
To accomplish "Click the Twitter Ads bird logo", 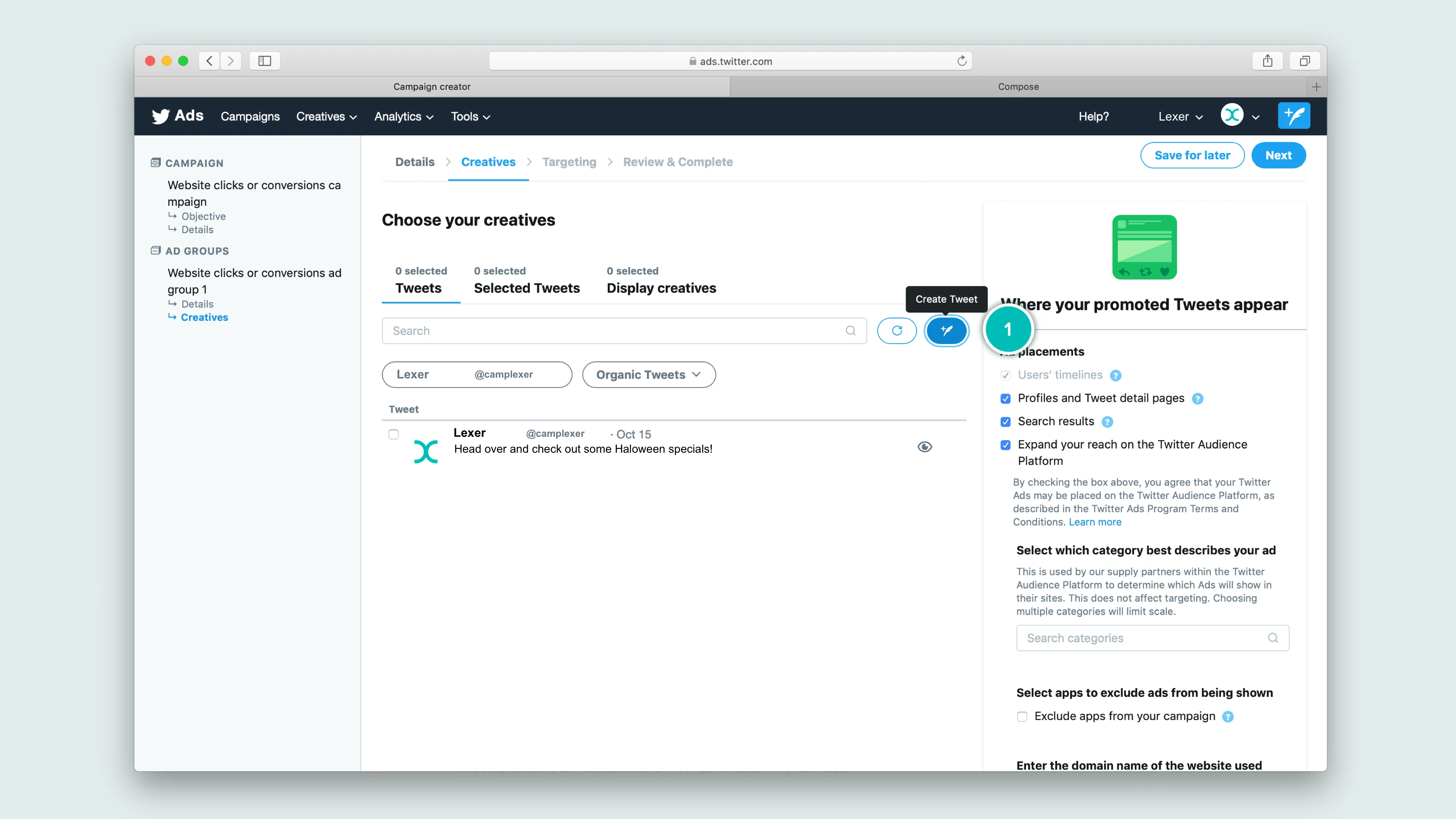I will coord(161,116).
